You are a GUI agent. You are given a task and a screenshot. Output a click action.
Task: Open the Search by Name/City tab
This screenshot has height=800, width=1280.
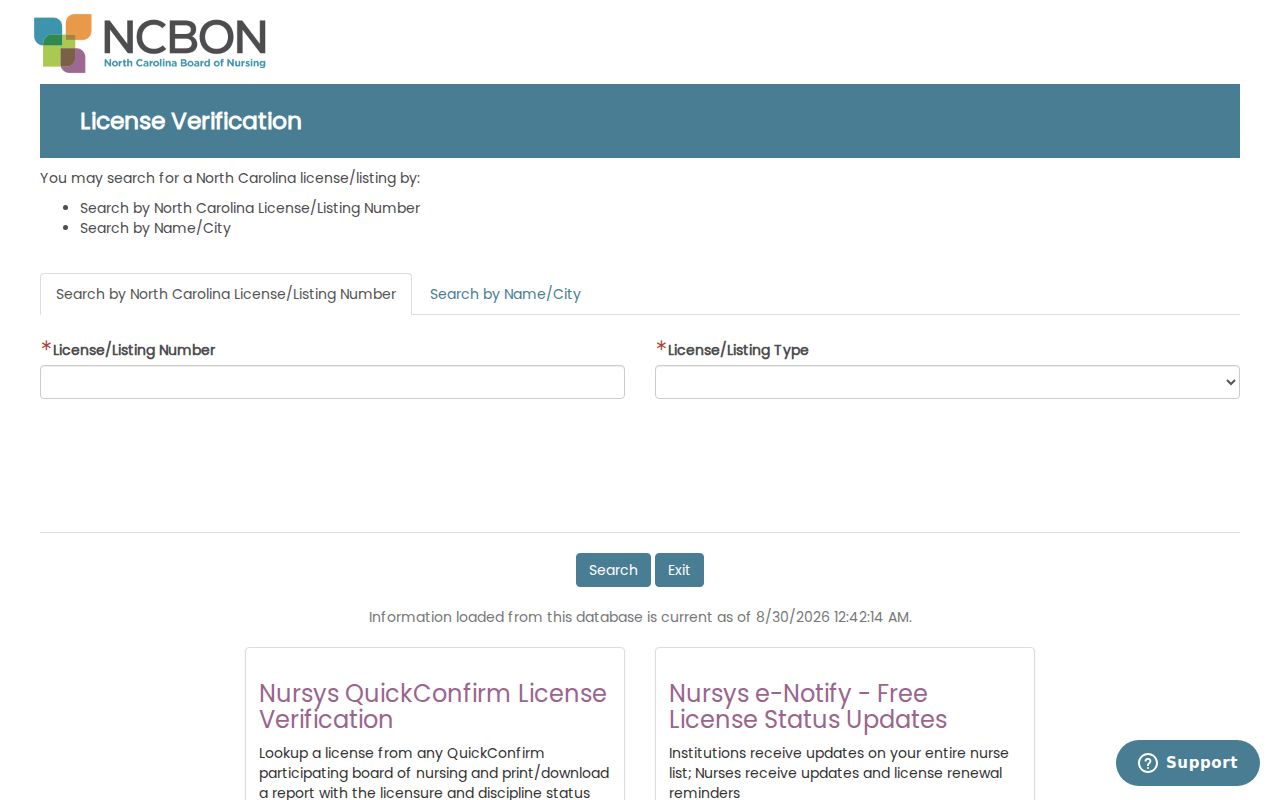tap(505, 294)
